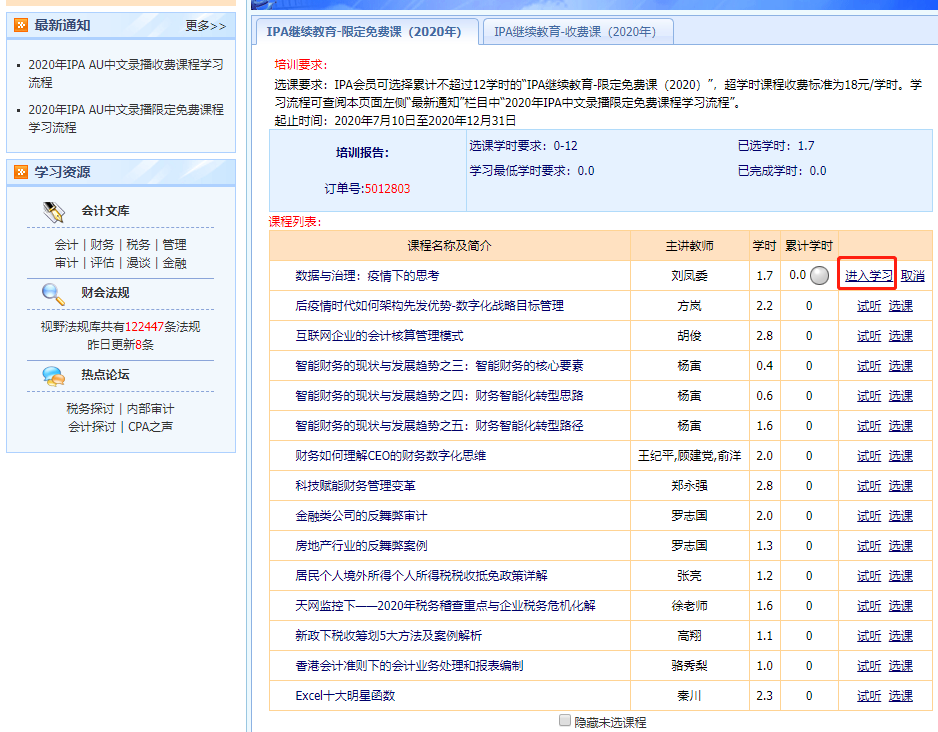This screenshot has height=732, width=938.
Task: Open 更多>> in 最新通知 panel
Action: click(205, 26)
